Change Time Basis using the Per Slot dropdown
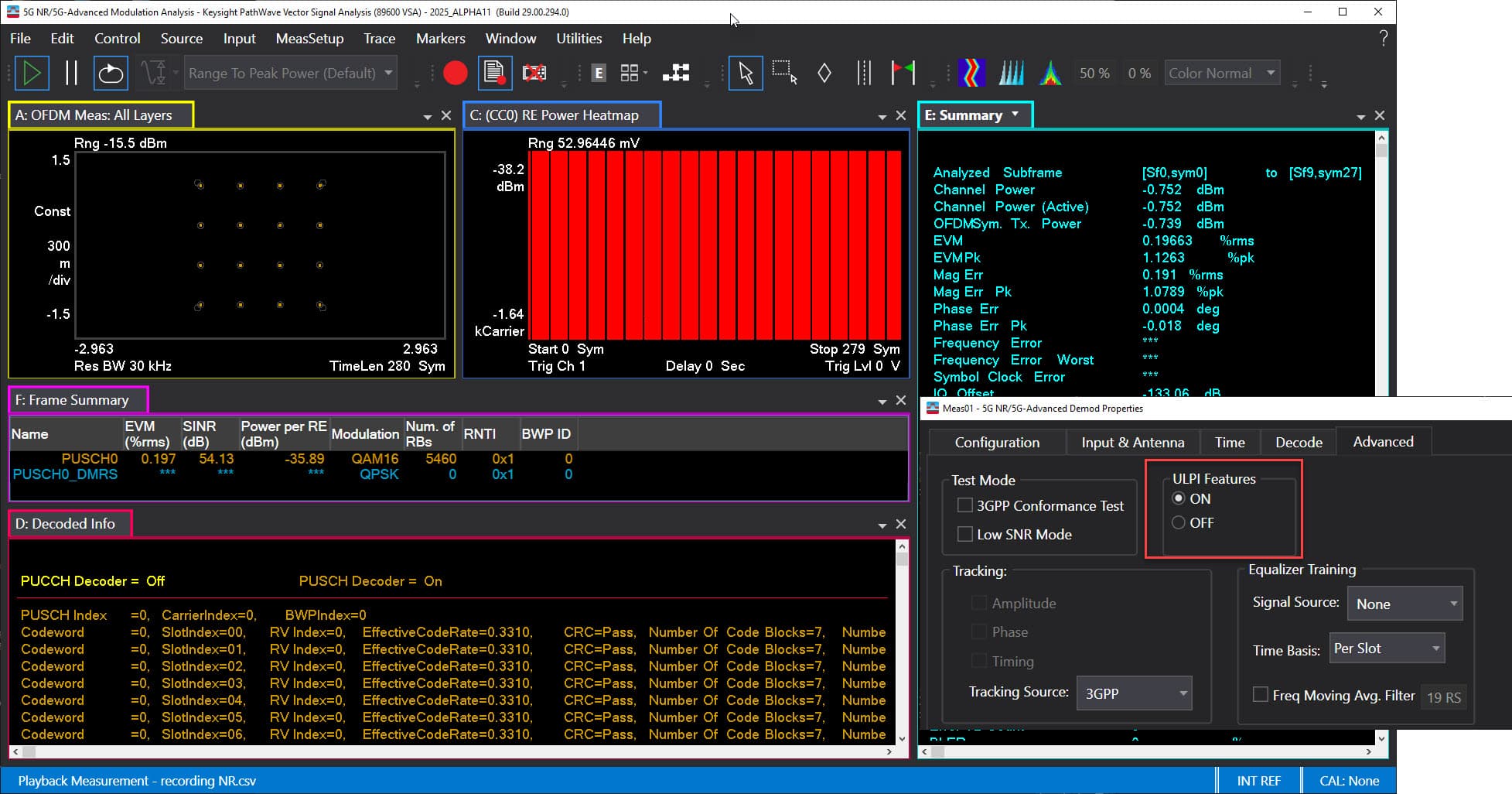1512x794 pixels. coord(1386,648)
